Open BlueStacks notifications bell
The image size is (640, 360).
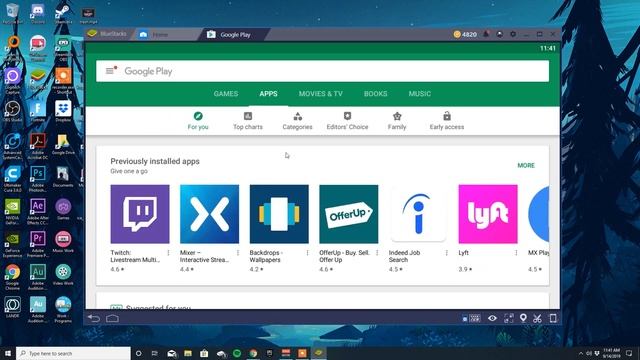pos(486,34)
